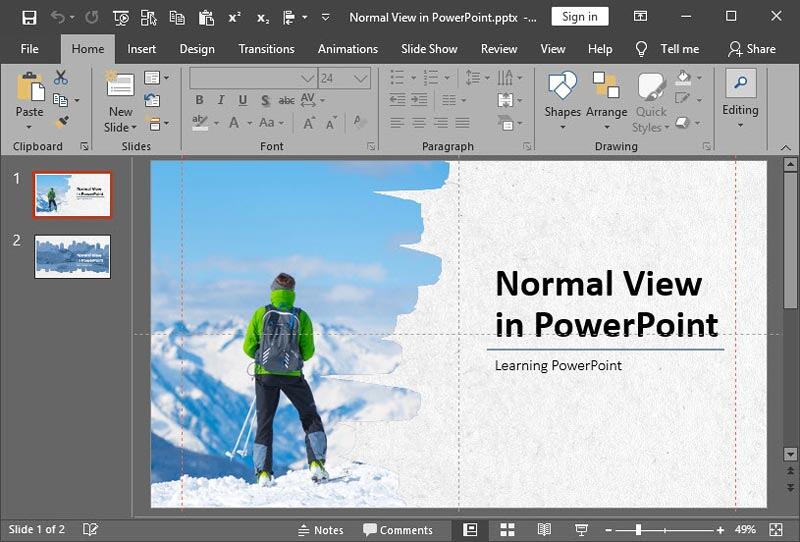This screenshot has width=800, height=542.
Task: Open Character Spacing AV options
Action: pos(312,100)
